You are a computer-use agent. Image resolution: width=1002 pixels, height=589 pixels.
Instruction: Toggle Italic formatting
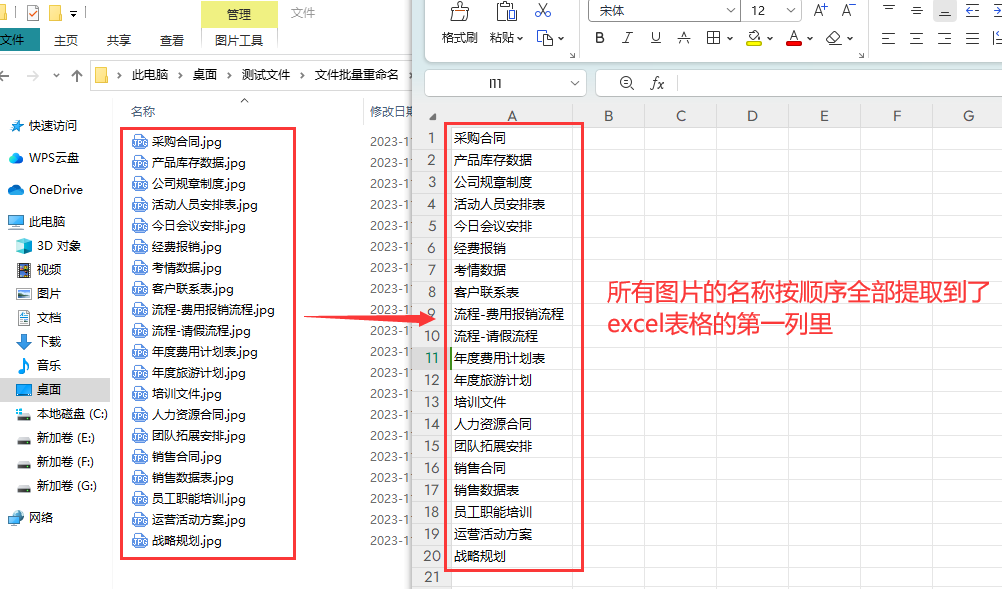point(627,38)
